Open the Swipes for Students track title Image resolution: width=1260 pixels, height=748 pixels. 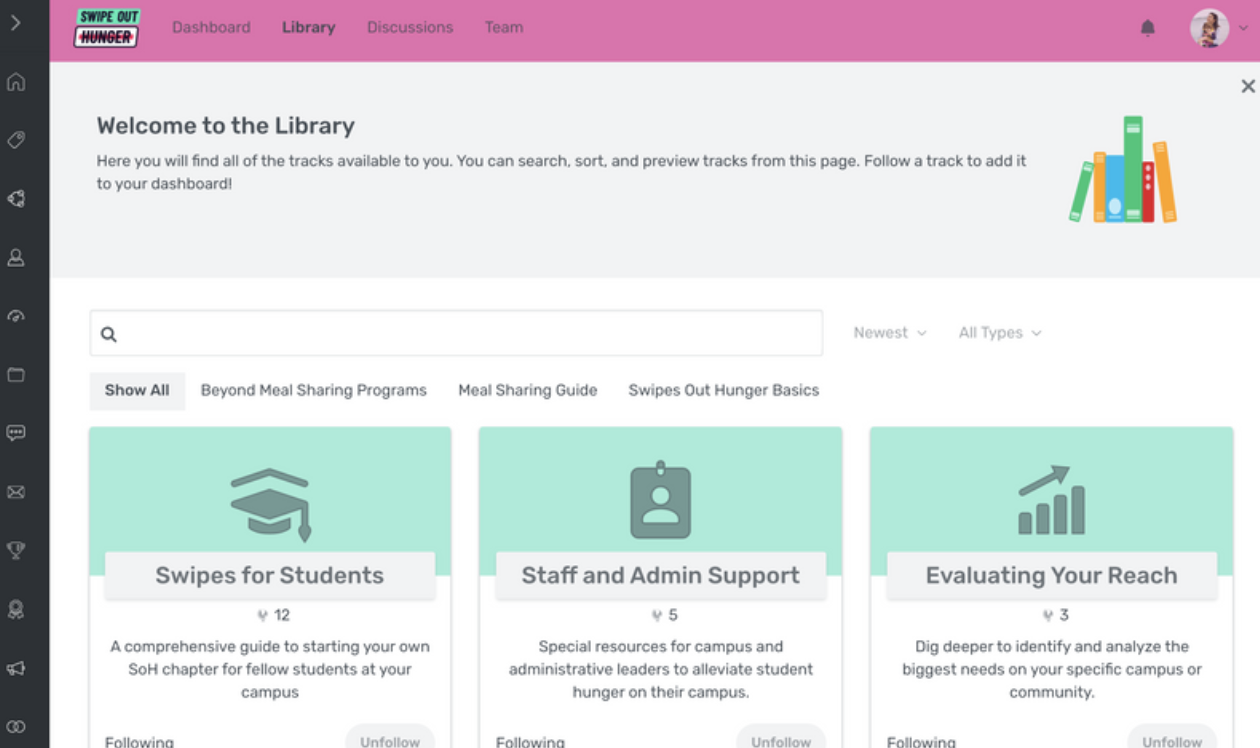270,575
